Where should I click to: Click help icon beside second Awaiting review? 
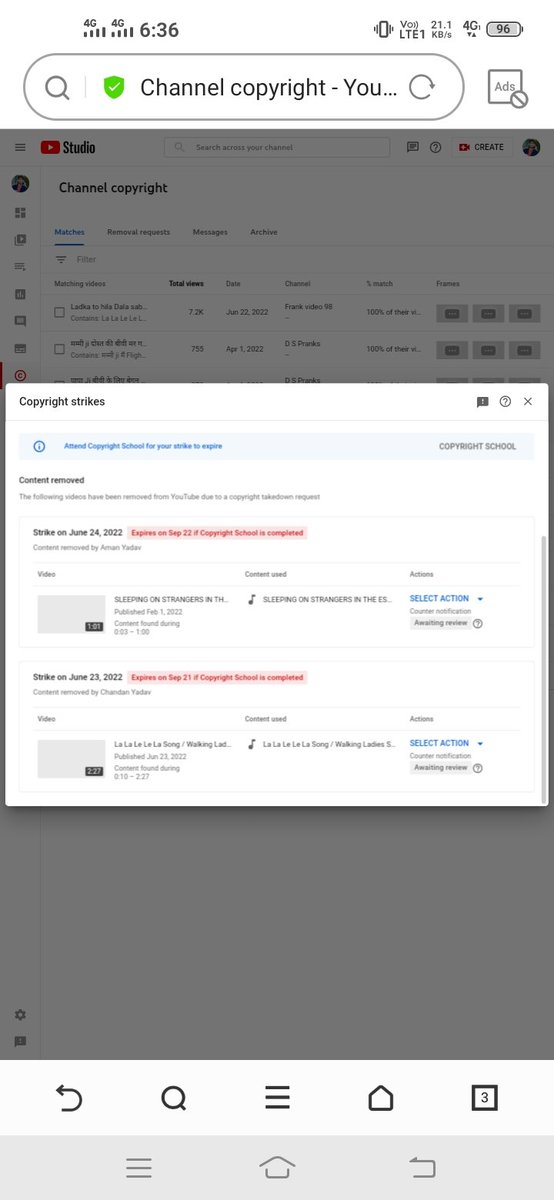[x=477, y=768]
